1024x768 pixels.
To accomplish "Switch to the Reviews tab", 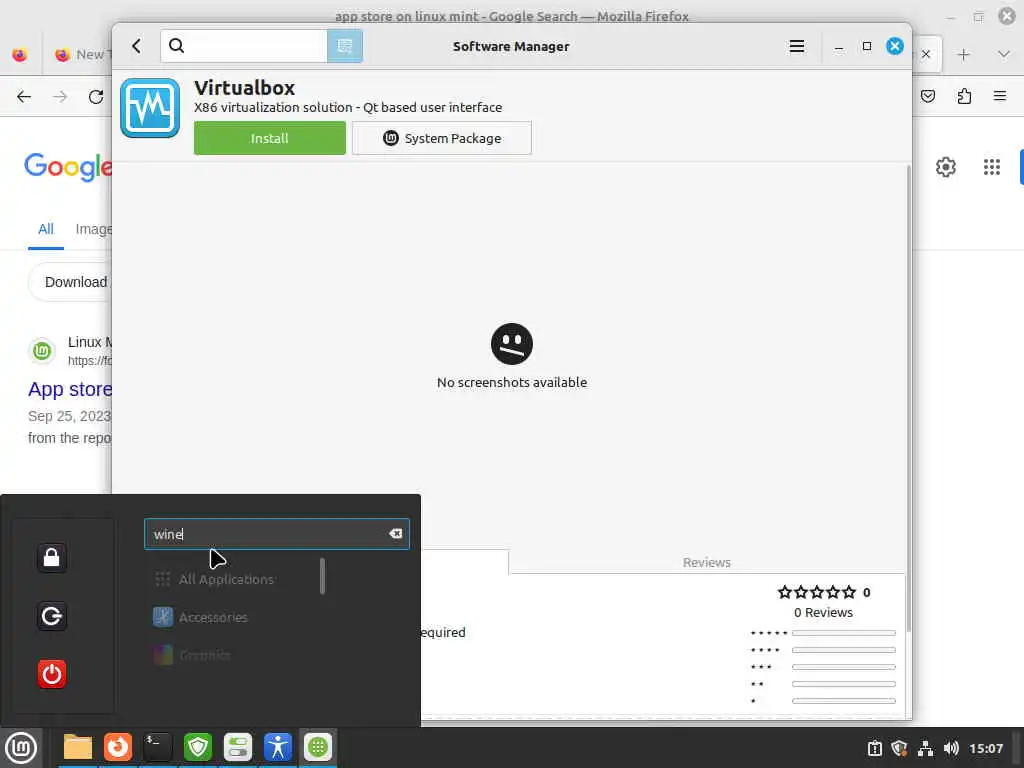I will [x=707, y=562].
